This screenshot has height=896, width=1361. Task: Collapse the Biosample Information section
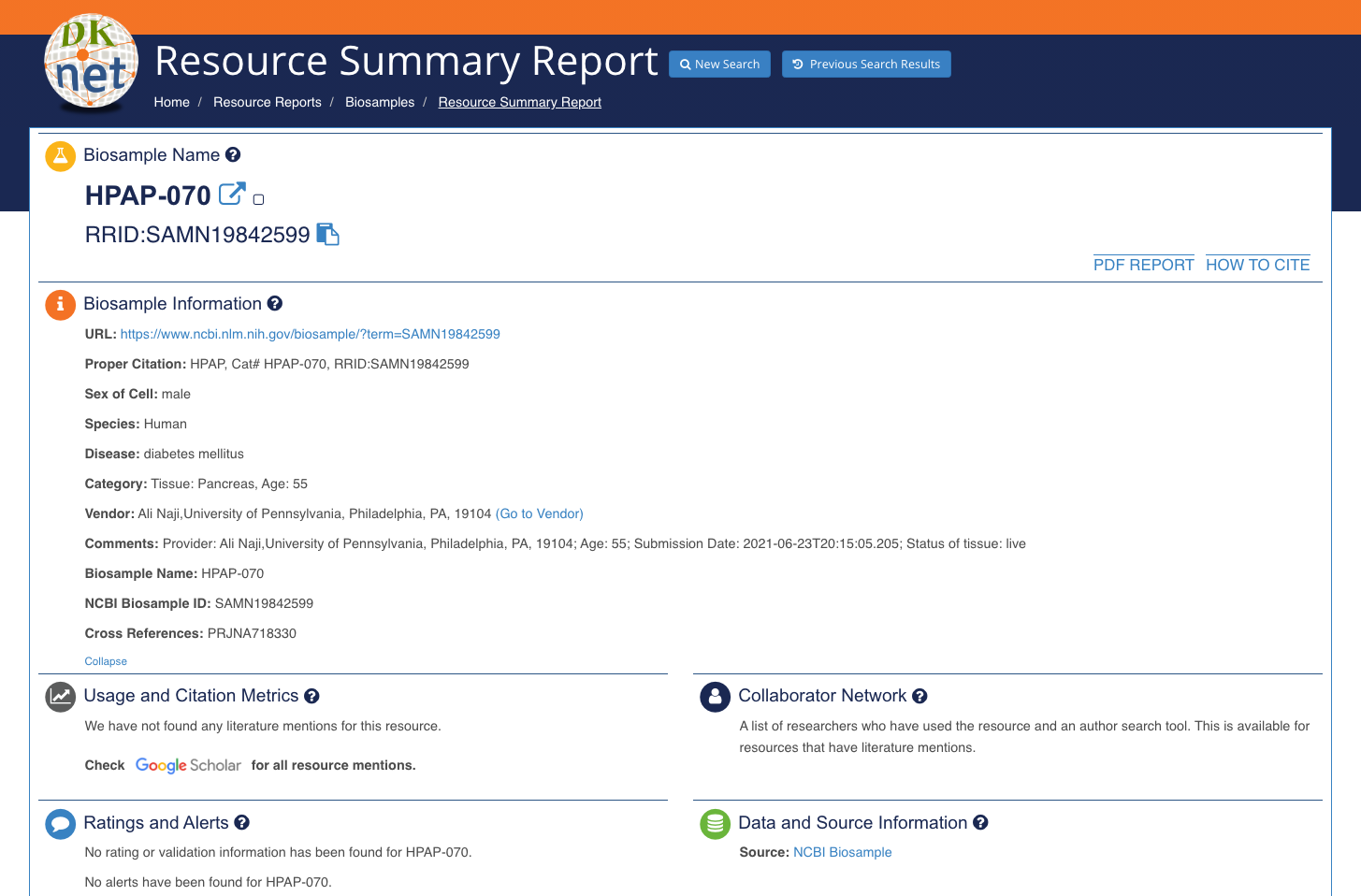[106, 661]
